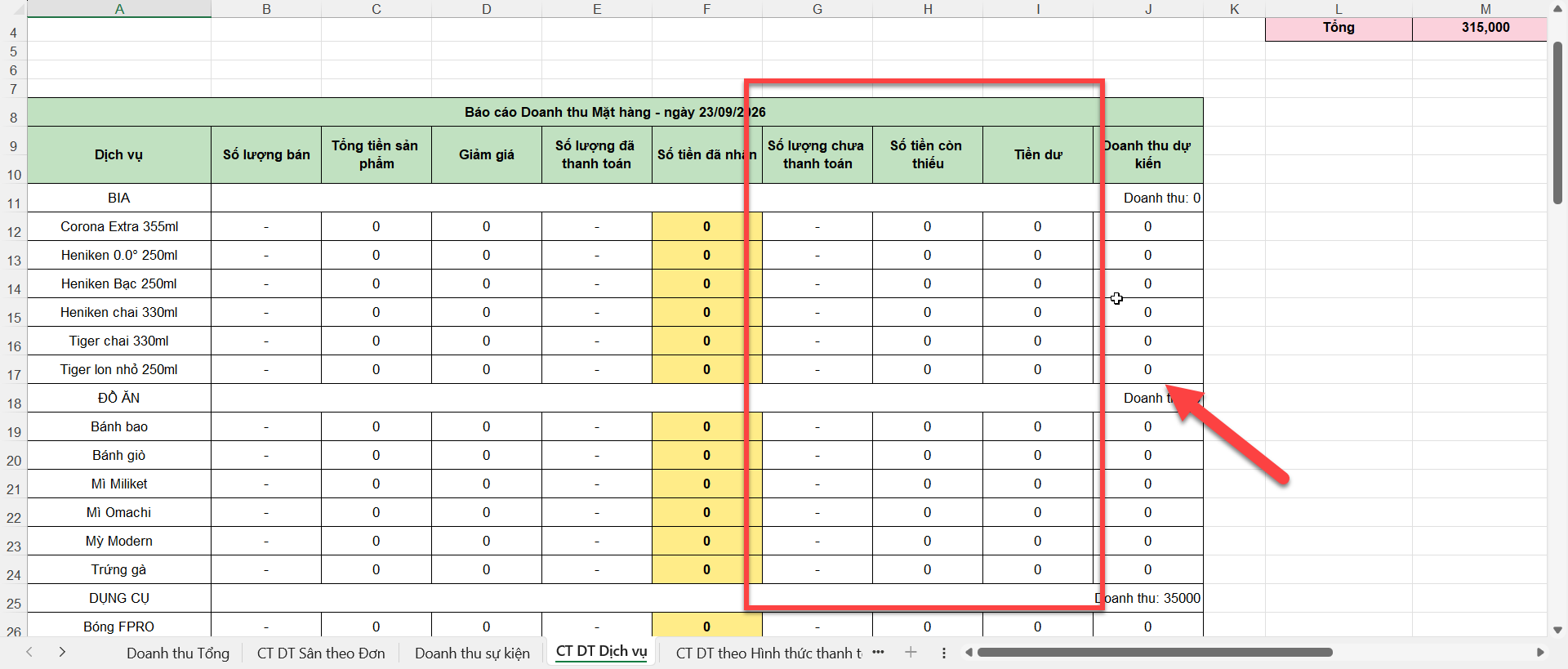Select column A header
1568x669 pixels.
[119, 9]
